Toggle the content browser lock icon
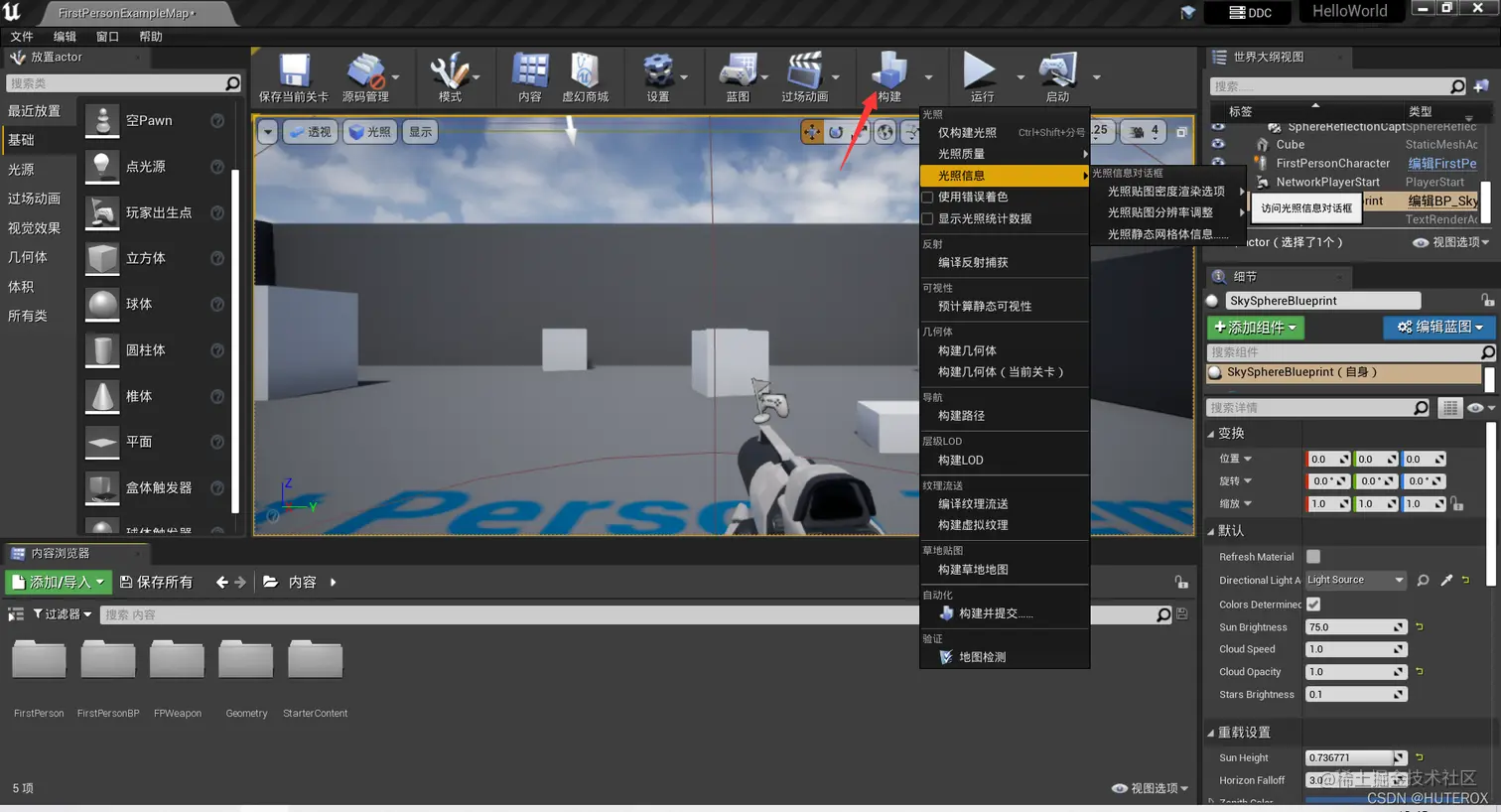This screenshot has height=812, width=1501. click(x=1180, y=583)
